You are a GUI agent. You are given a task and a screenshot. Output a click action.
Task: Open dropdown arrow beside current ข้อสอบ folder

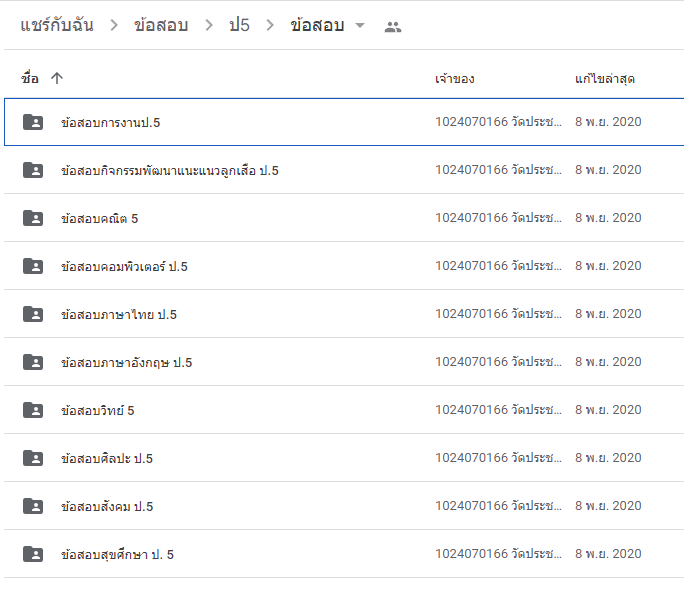click(x=360, y=26)
